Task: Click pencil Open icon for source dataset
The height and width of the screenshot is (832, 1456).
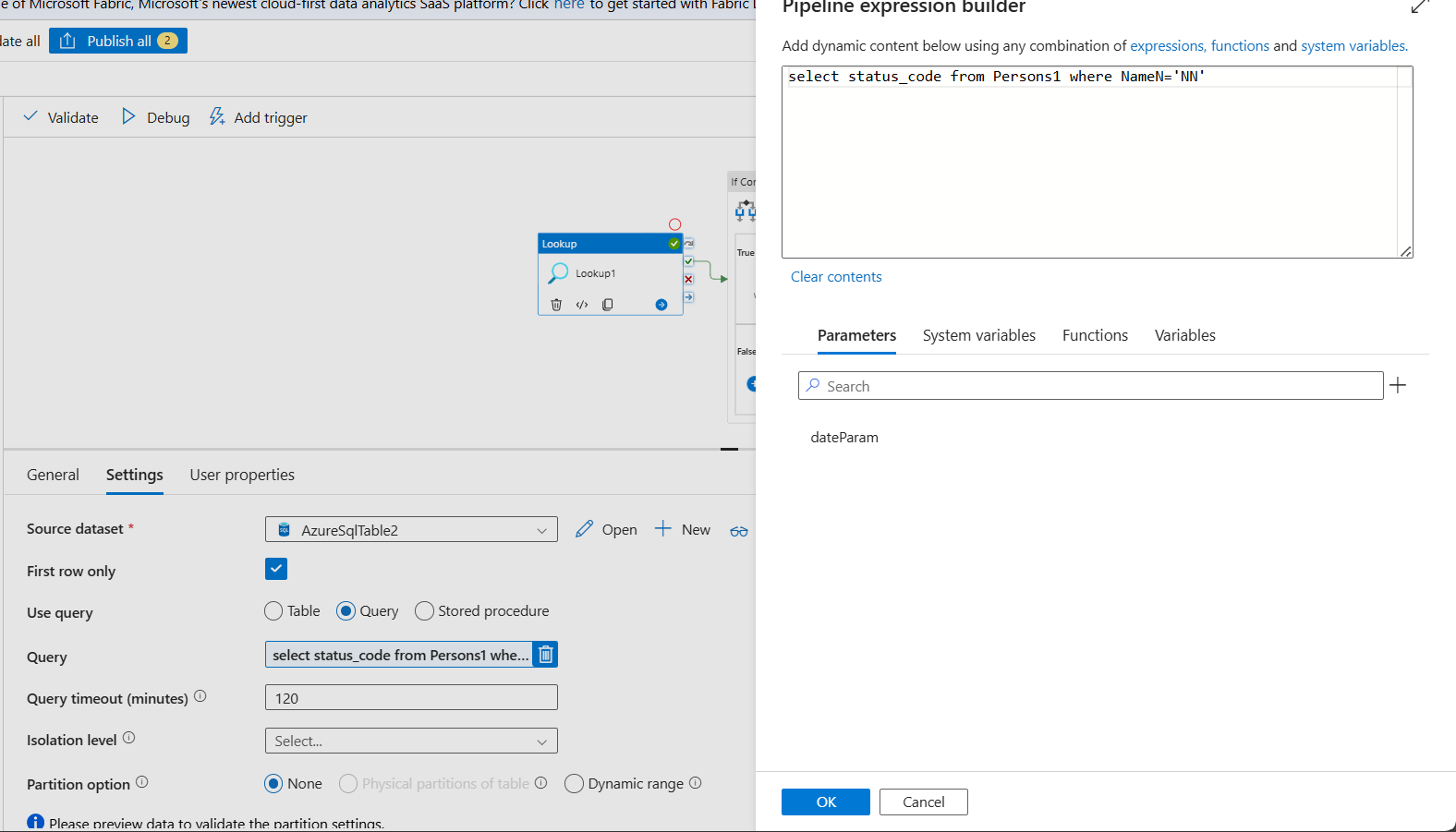Action: (584, 529)
